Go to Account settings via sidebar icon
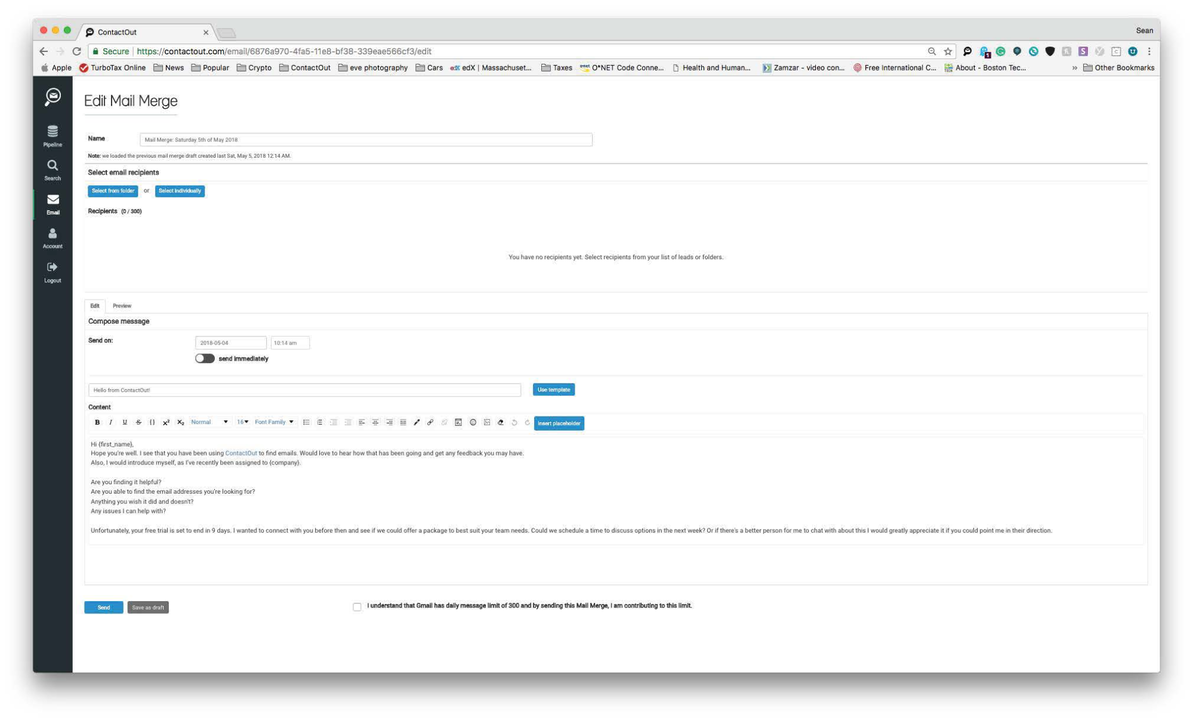The image size is (1193, 720). click(x=52, y=237)
